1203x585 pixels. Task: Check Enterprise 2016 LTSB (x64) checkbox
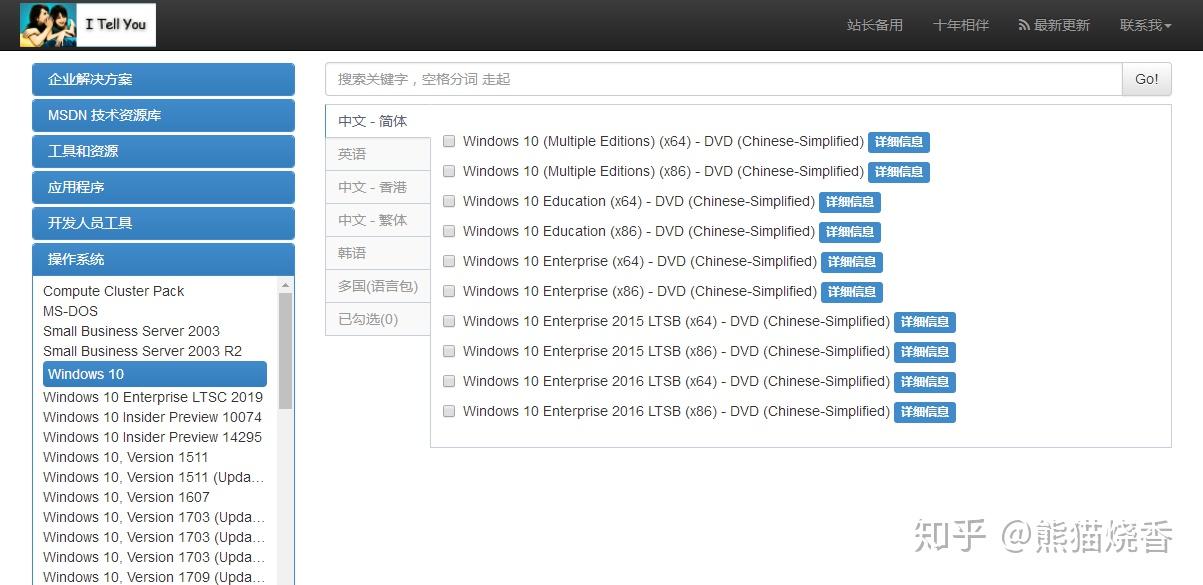click(x=449, y=381)
